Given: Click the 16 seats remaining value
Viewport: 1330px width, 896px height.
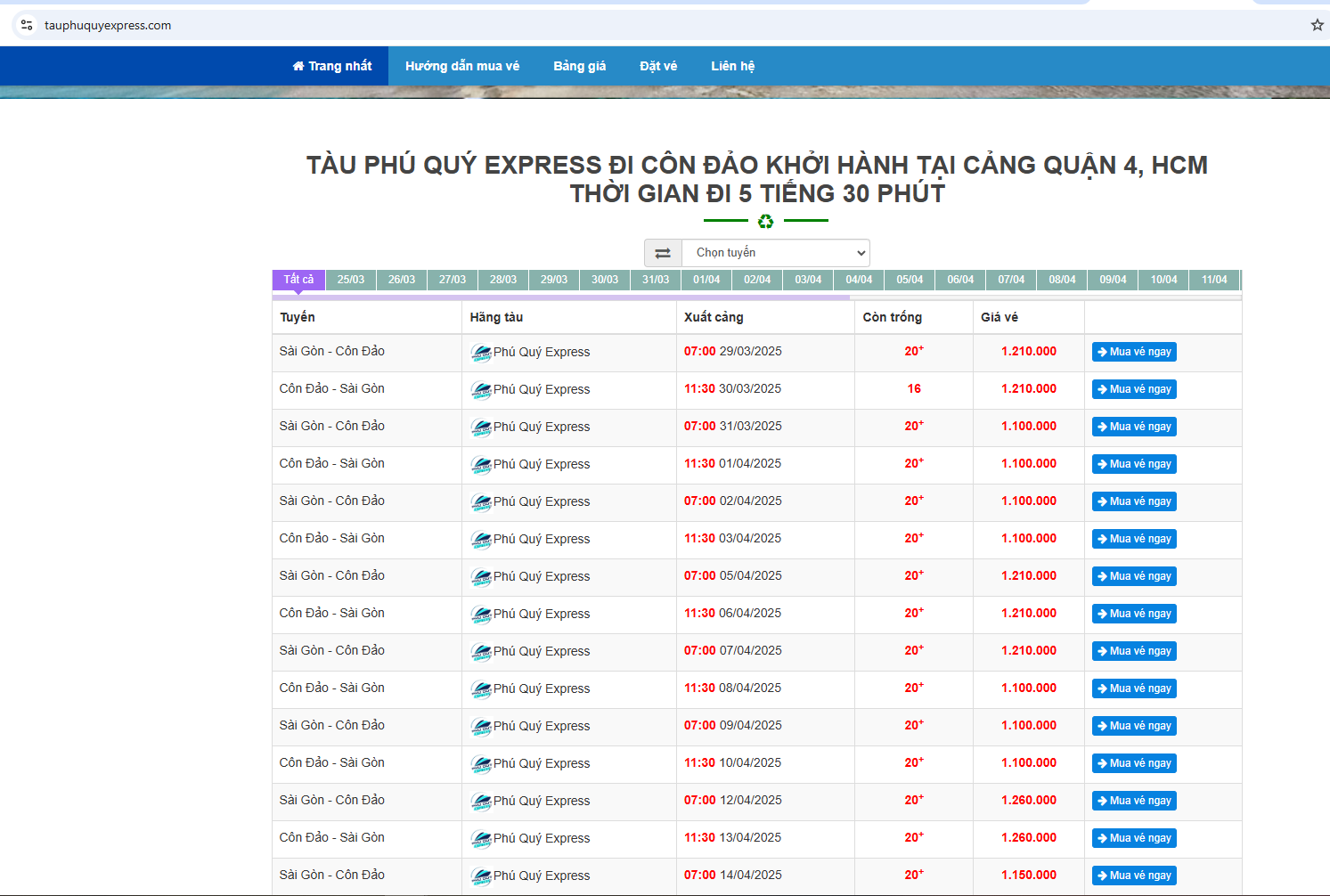Looking at the screenshot, I should point(914,388).
